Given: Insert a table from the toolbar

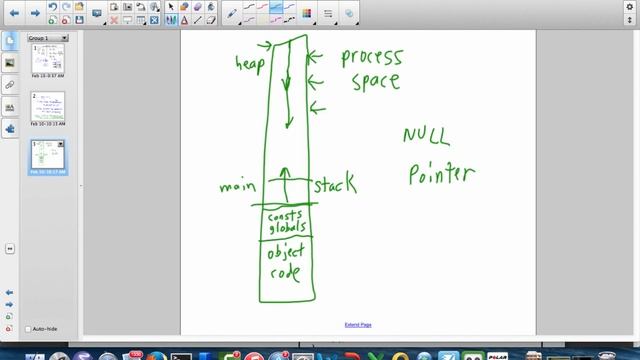Looking at the screenshot, I should tap(141, 20).
